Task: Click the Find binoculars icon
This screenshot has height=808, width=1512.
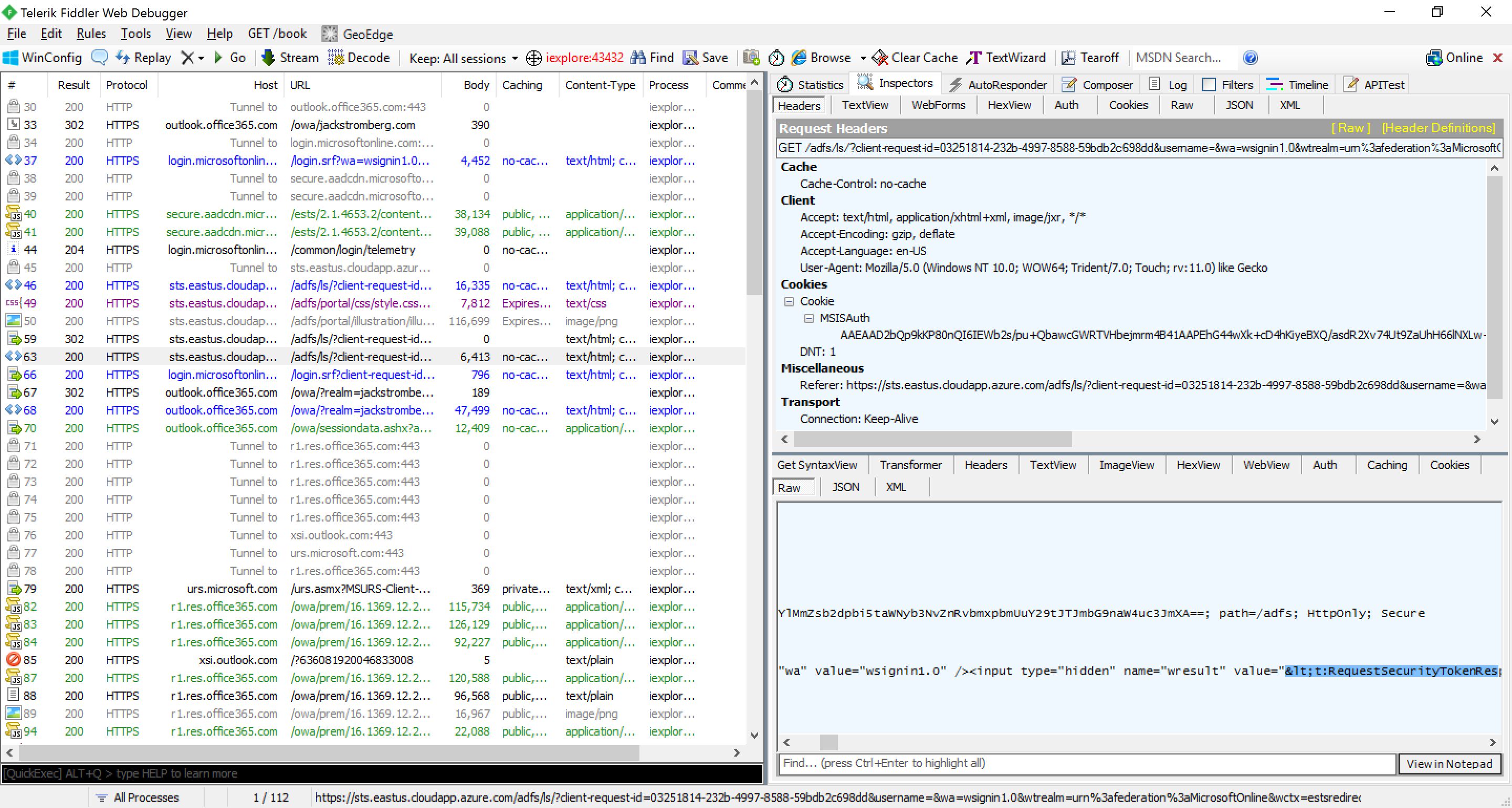Action: point(638,58)
